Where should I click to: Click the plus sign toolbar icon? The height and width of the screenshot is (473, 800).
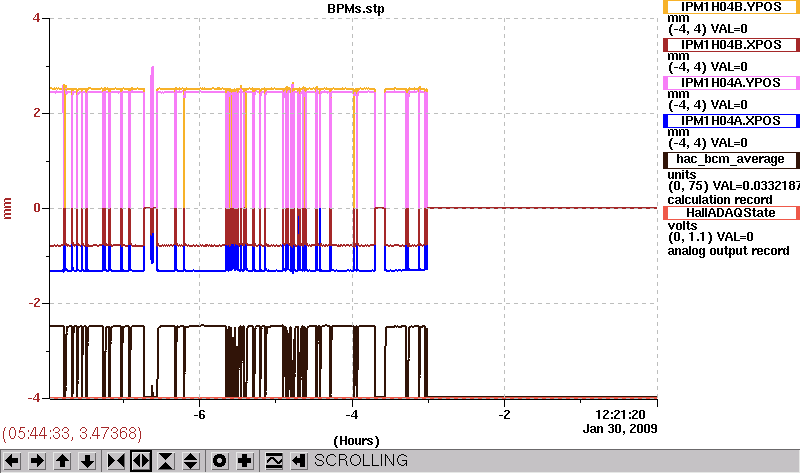point(245,461)
